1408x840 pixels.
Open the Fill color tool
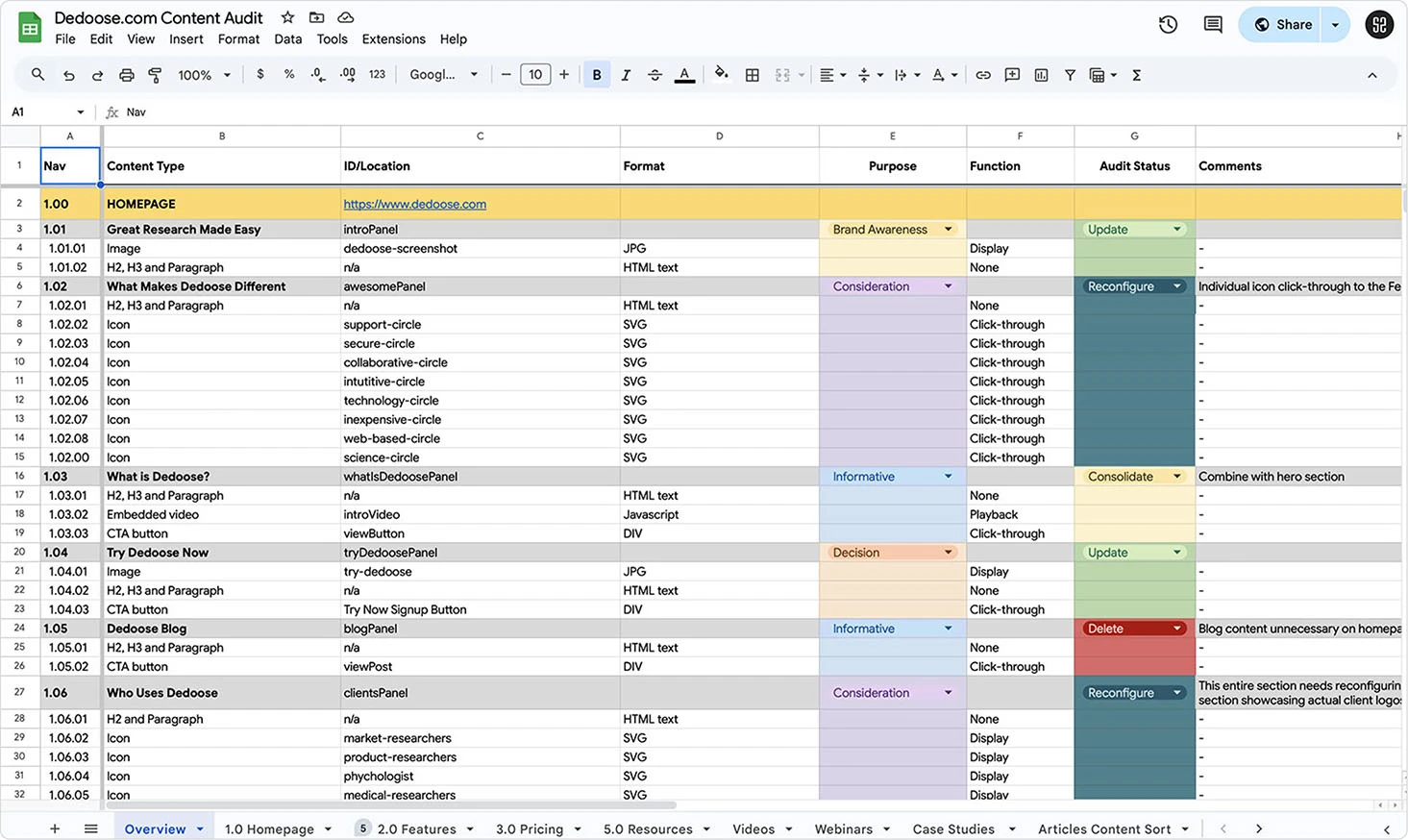click(x=721, y=74)
